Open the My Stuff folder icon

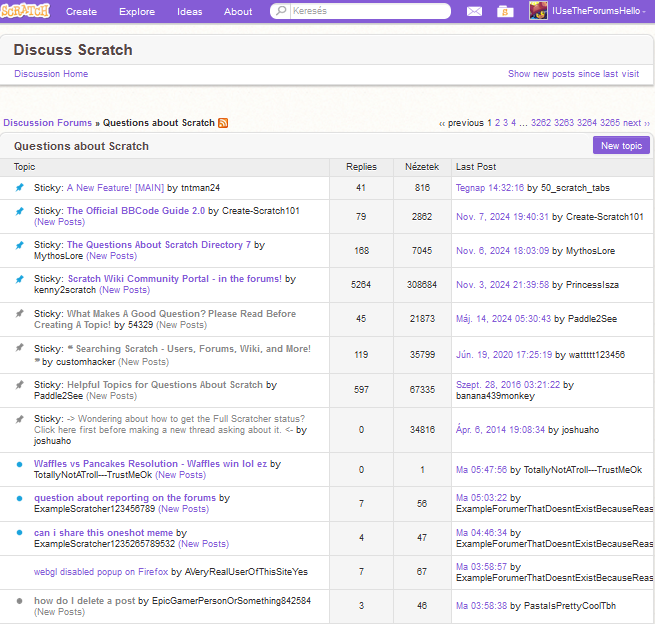coord(505,11)
